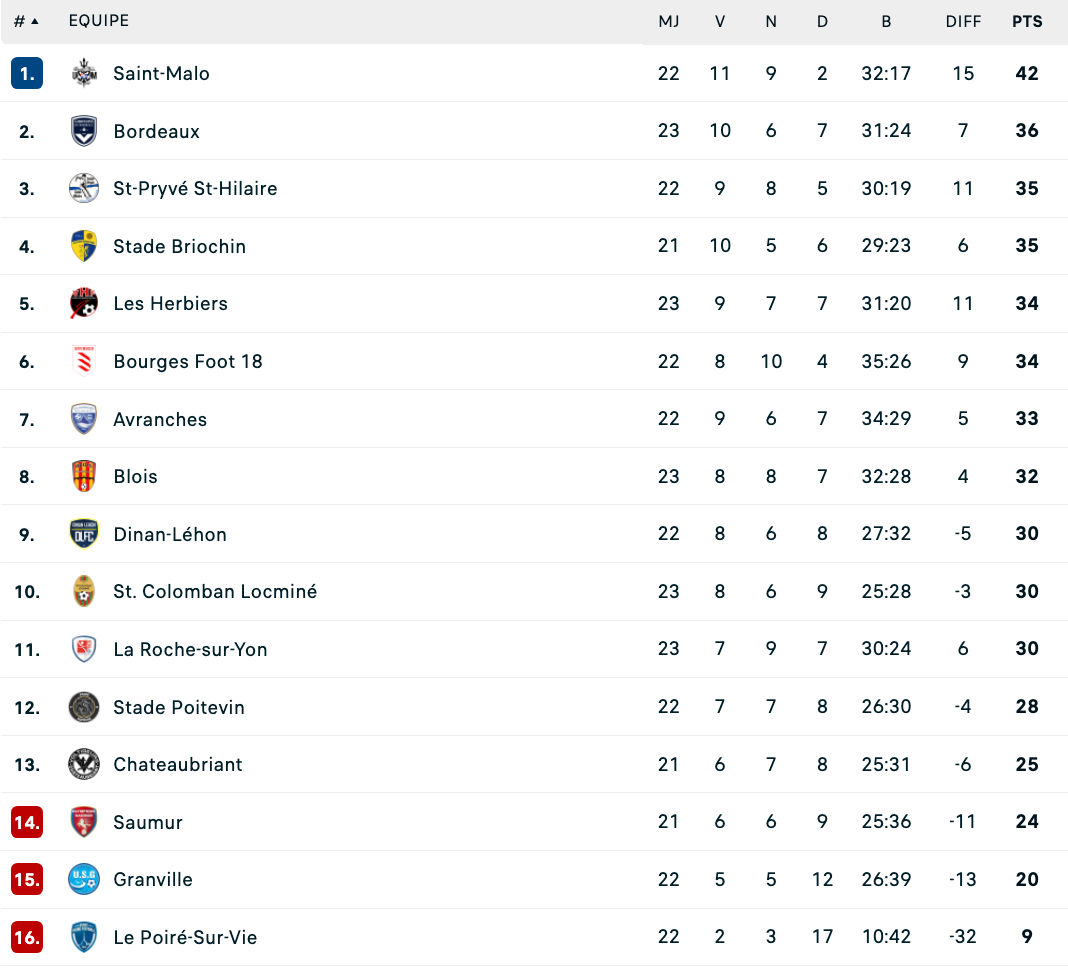Click the Granville U.S.G round logo
The height and width of the screenshot is (970, 1068).
point(84,879)
